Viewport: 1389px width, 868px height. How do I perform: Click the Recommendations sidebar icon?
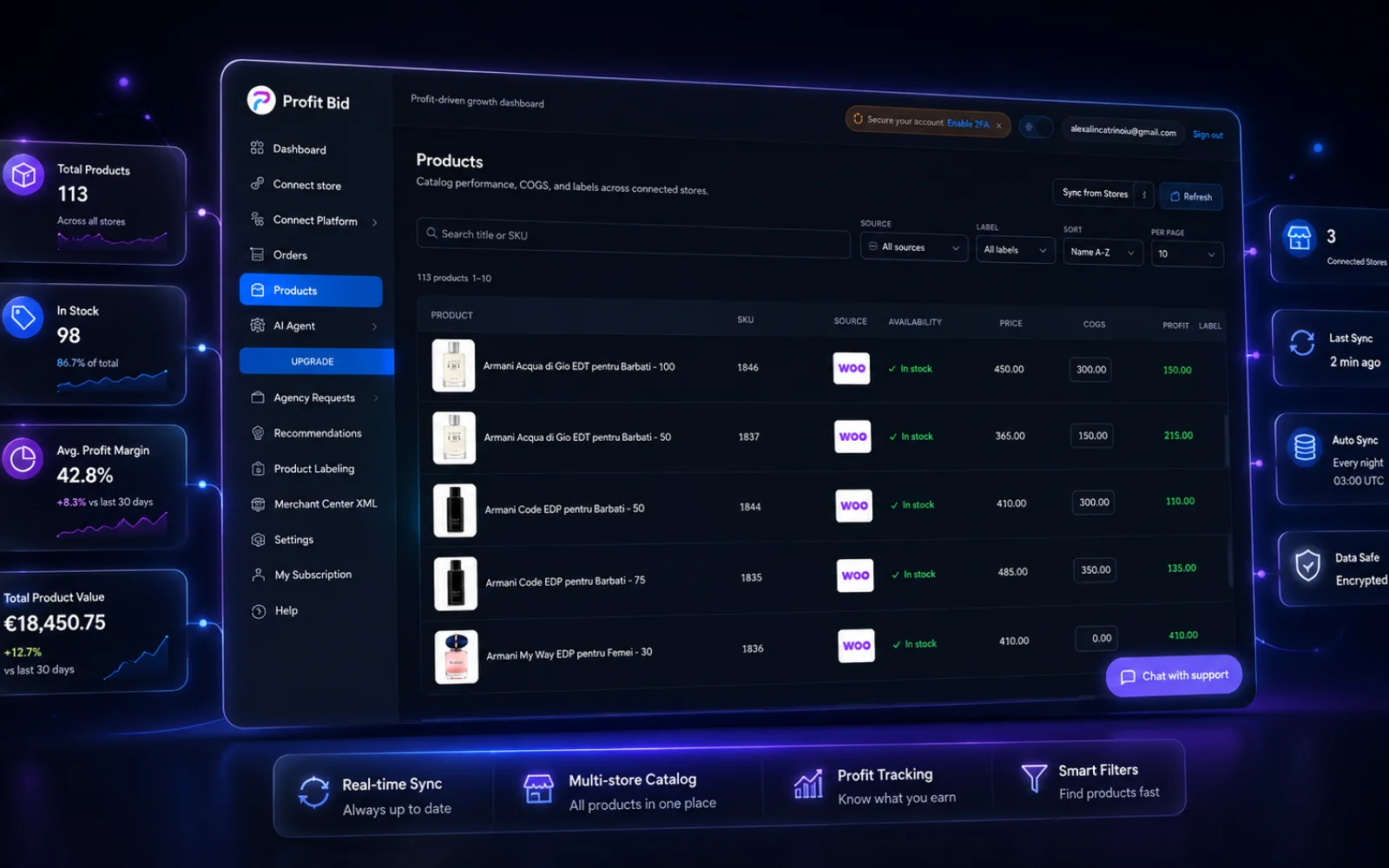pyautogui.click(x=258, y=433)
